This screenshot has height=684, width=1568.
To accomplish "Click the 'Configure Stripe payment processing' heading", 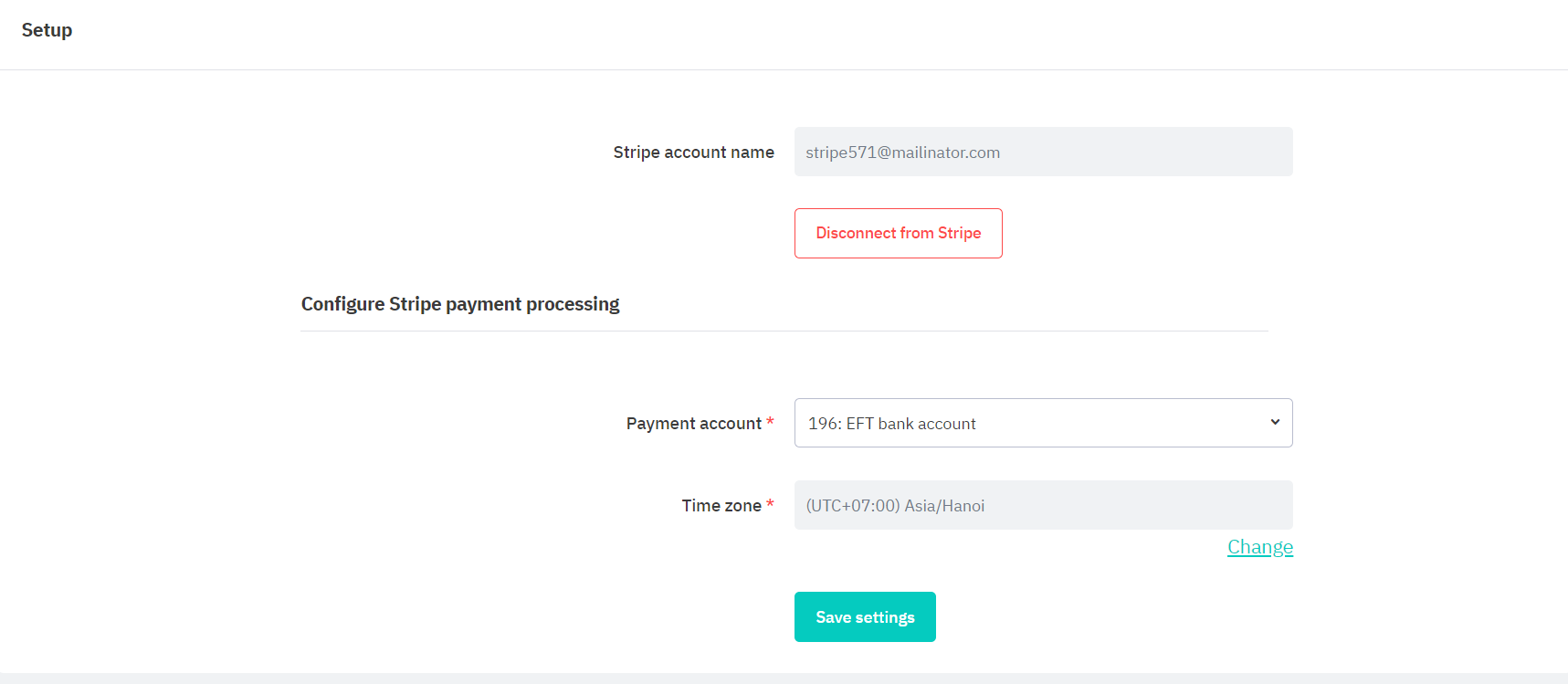I will (x=460, y=304).
